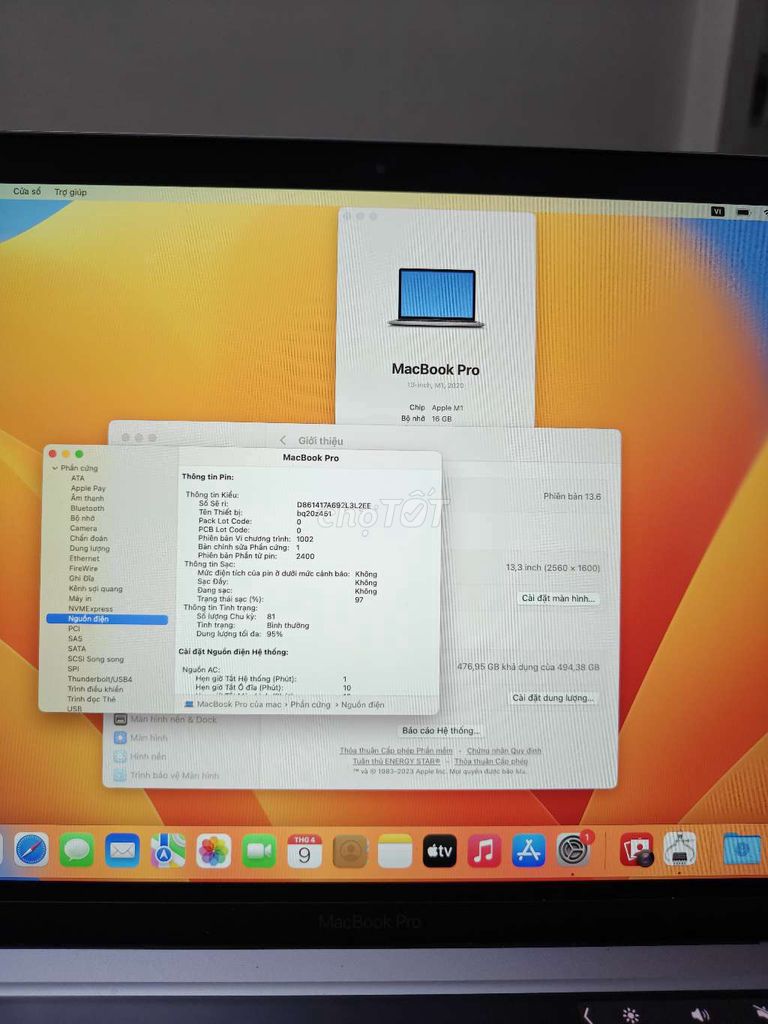768x1024 pixels.
Task: Select Dung lượng in the sidebar
Action: [x=89, y=549]
